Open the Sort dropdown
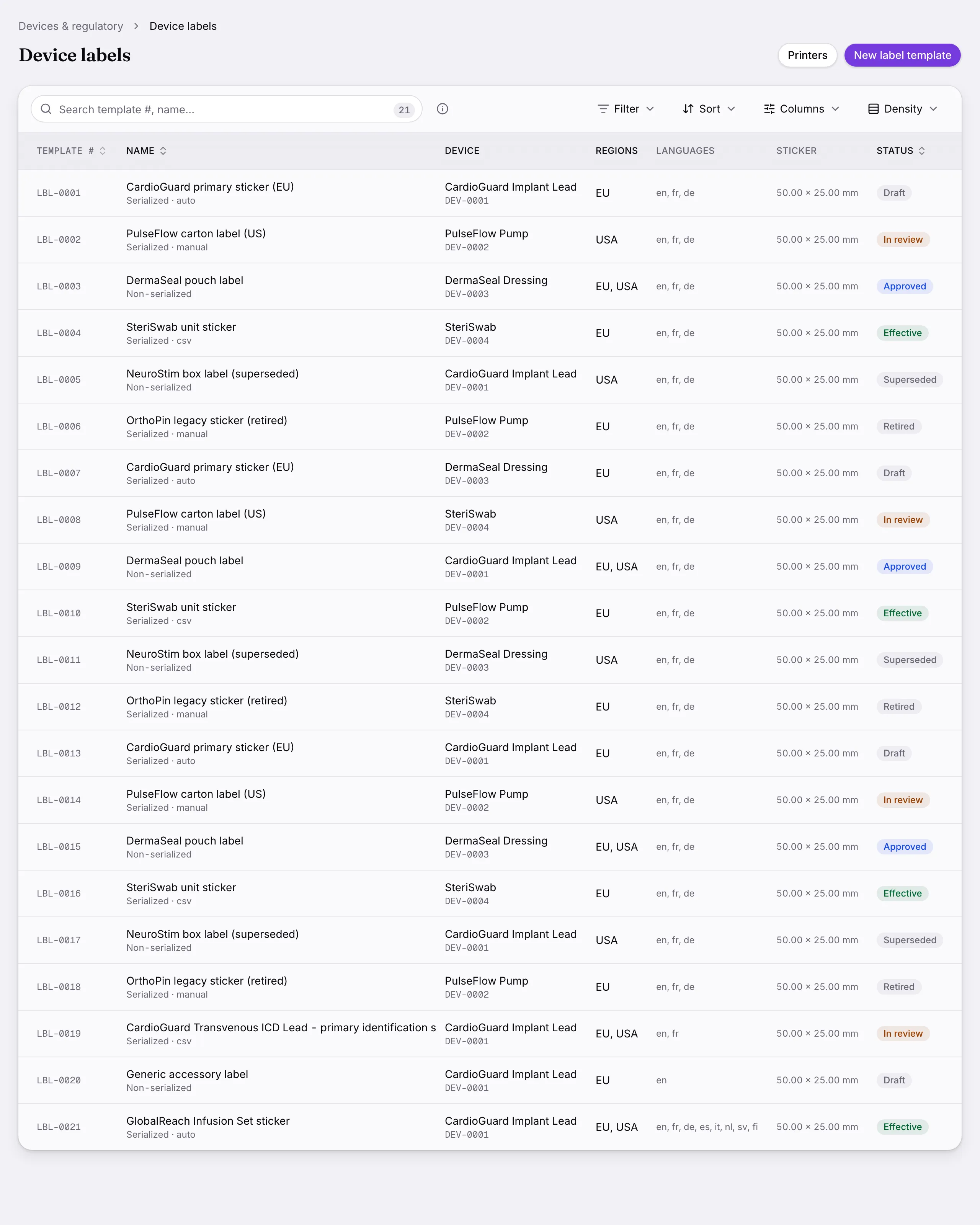 [709, 108]
